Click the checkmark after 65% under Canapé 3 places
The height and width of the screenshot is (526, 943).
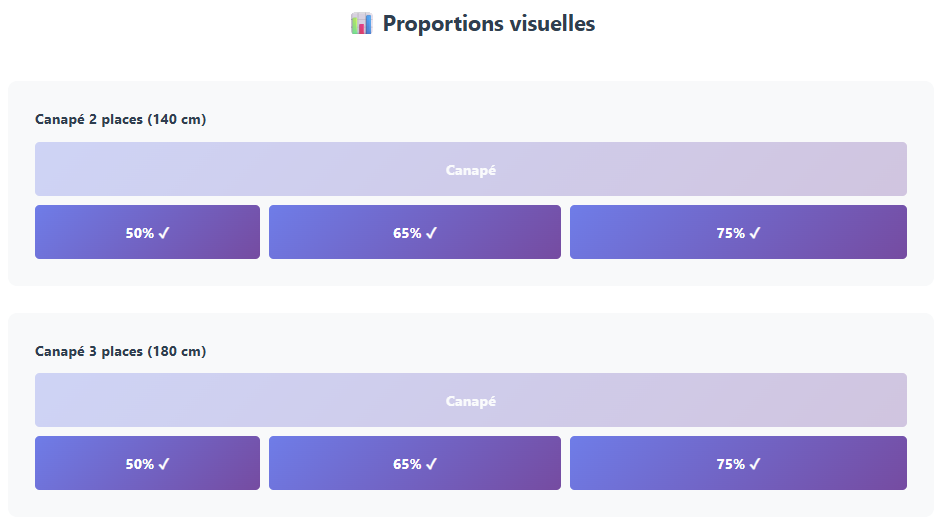[432, 464]
